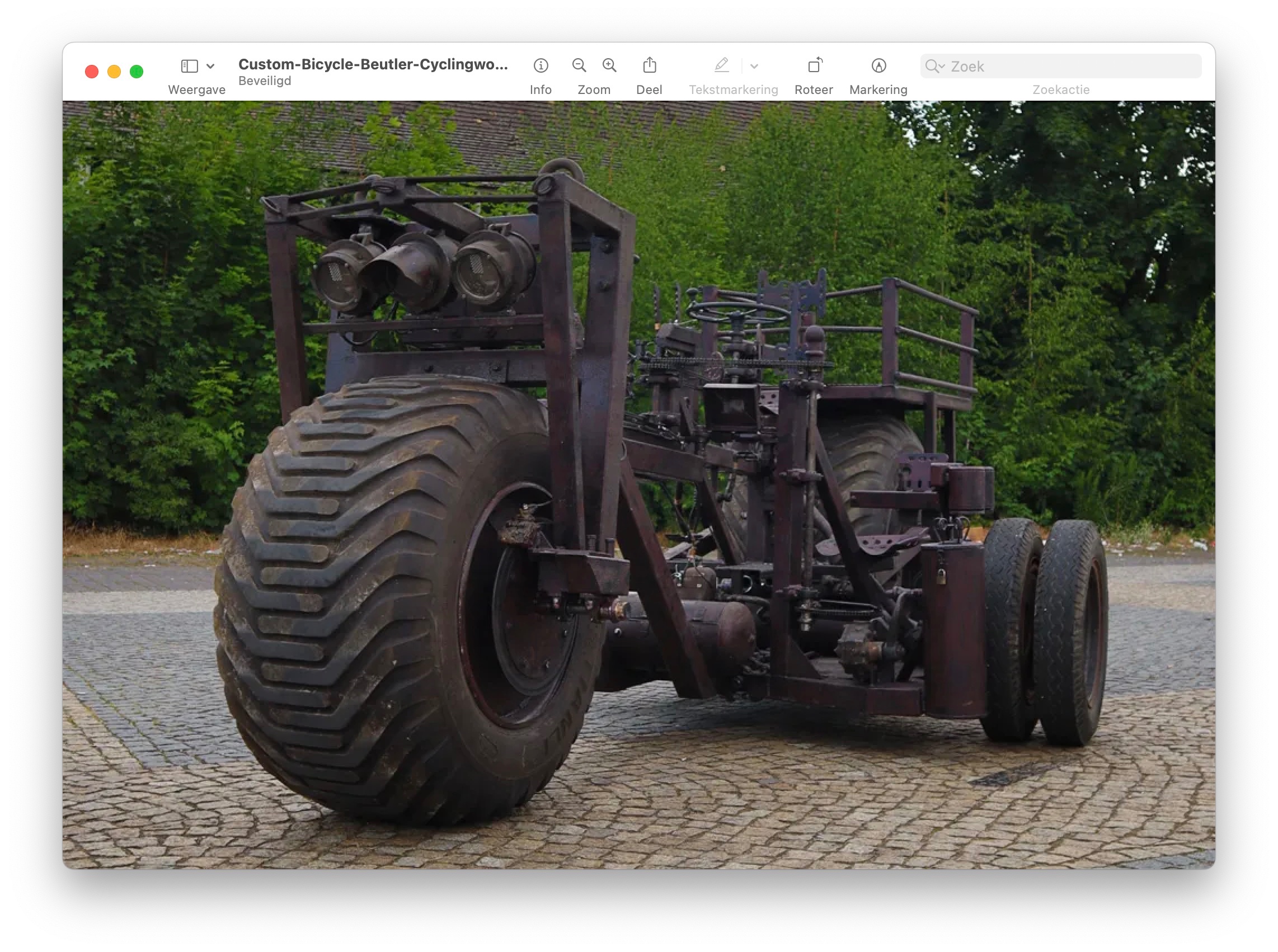Viewport: 1278px width, 952px height.
Task: Toggle the Weergave sidebar view icon
Action: [189, 66]
